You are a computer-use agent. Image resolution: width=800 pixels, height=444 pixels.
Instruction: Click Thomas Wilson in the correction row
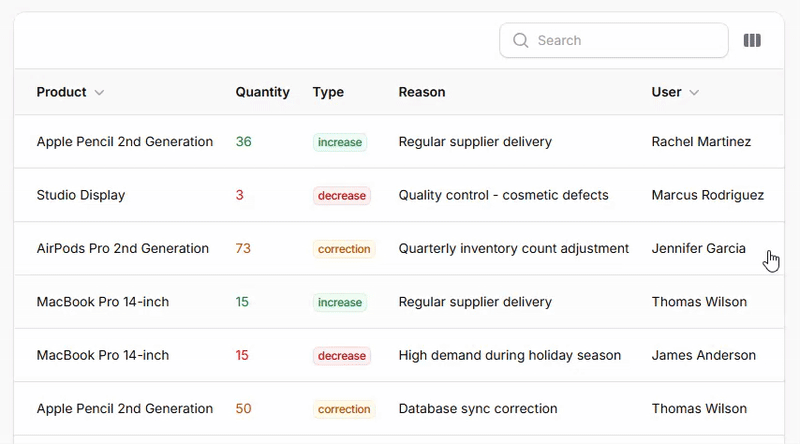click(x=699, y=408)
